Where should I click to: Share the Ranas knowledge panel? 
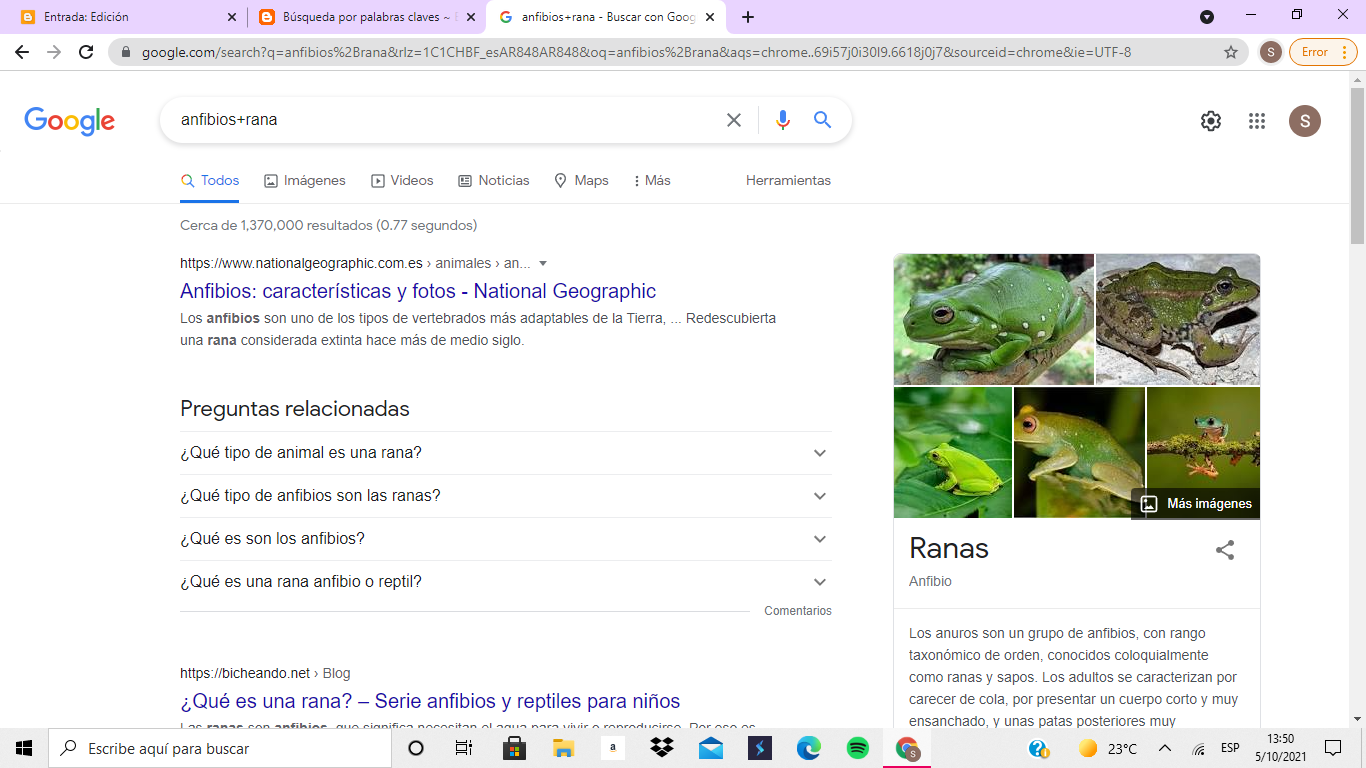(1225, 549)
